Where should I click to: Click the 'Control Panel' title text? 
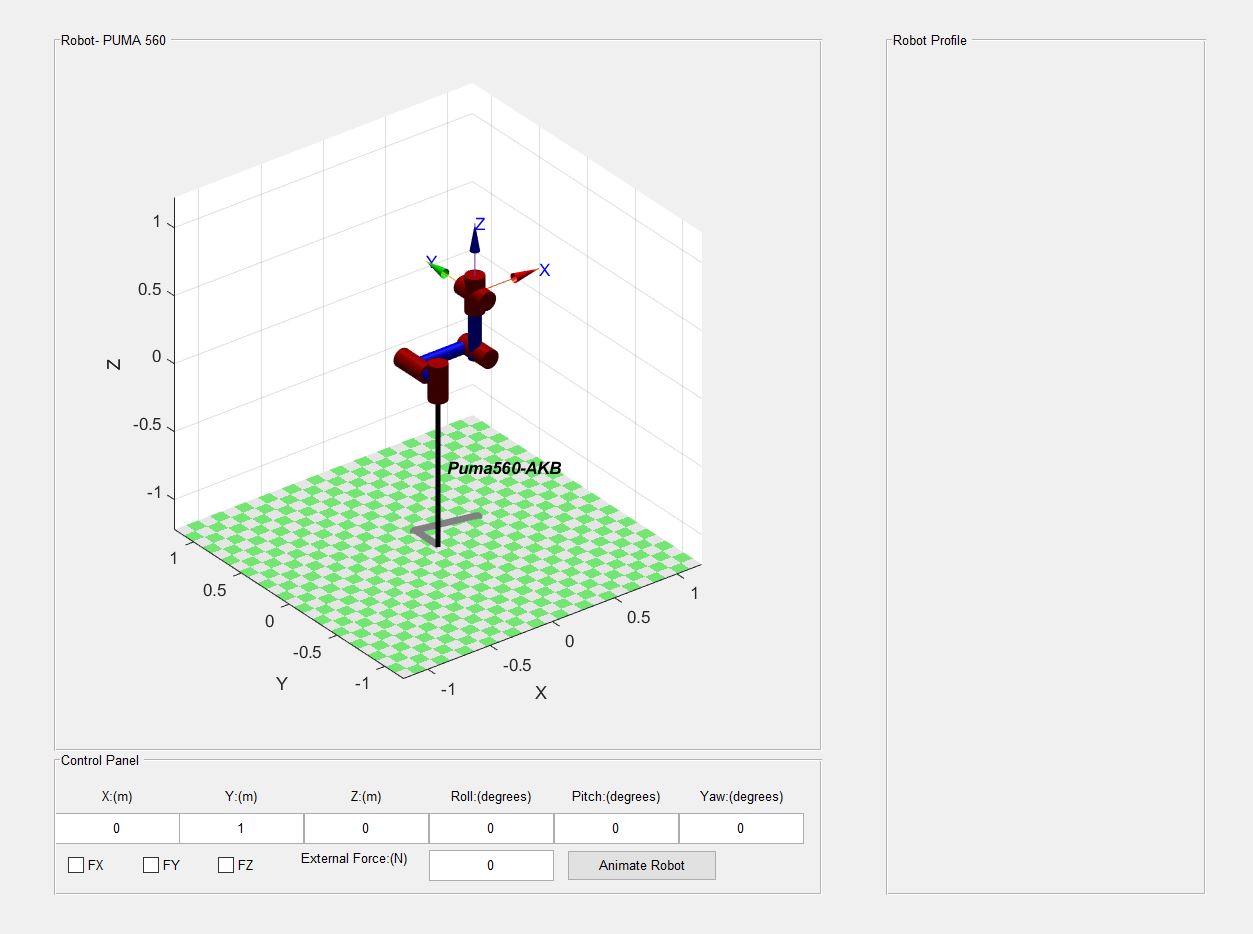(100, 760)
